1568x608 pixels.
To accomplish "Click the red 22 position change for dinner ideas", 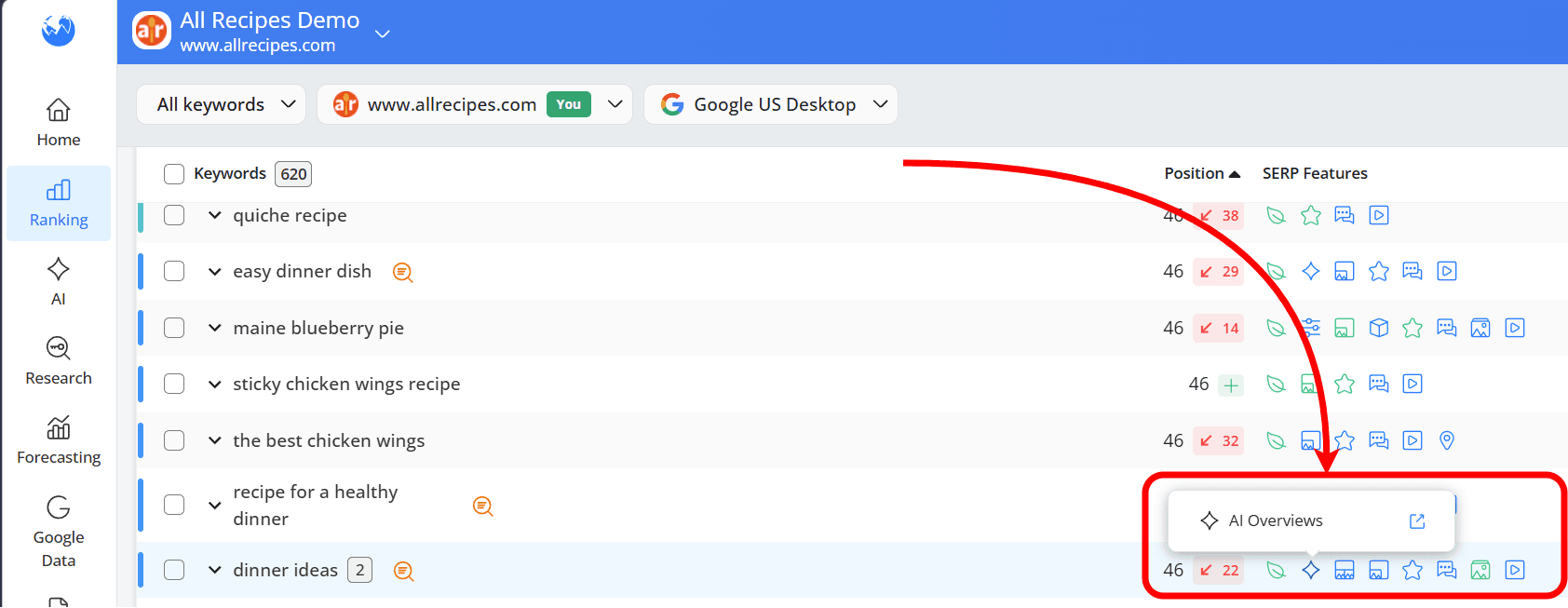I will coord(1219,570).
